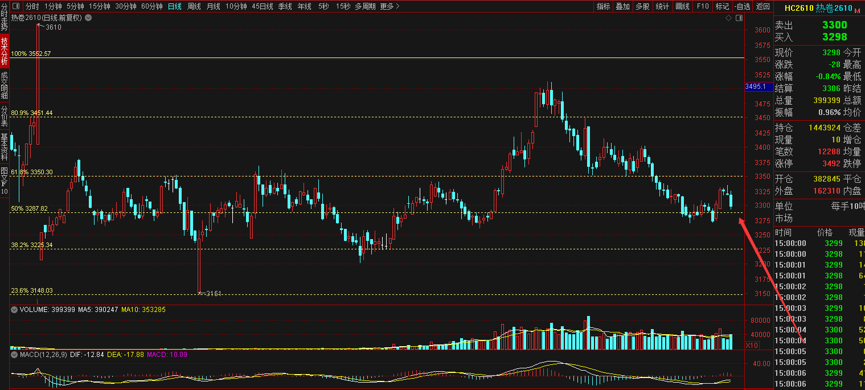Select the 30分钟 timeframe
The image size is (865, 390).
[125, 7]
